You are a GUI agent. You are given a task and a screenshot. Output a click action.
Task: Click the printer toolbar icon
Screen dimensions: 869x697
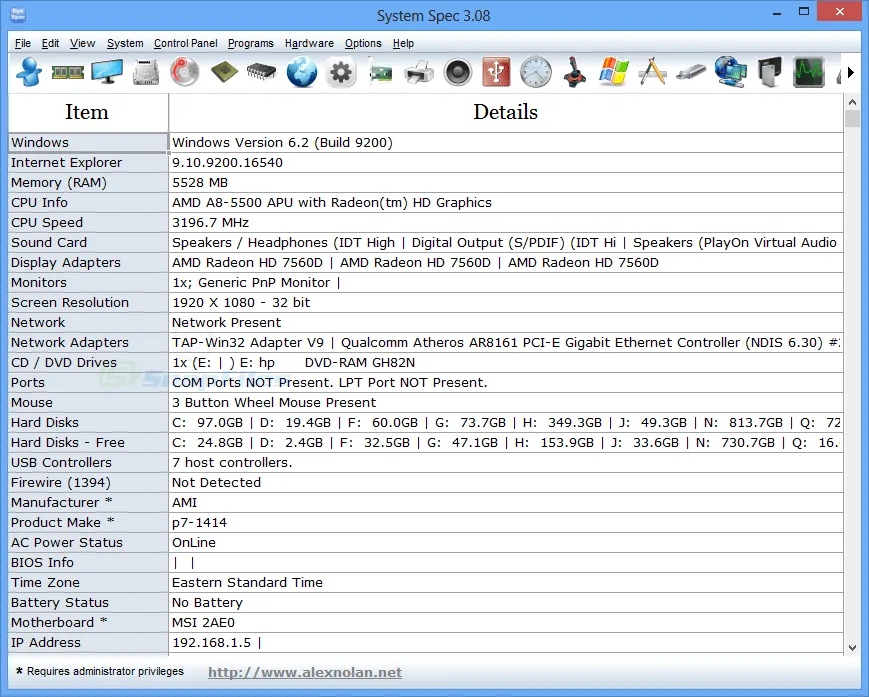tap(419, 73)
